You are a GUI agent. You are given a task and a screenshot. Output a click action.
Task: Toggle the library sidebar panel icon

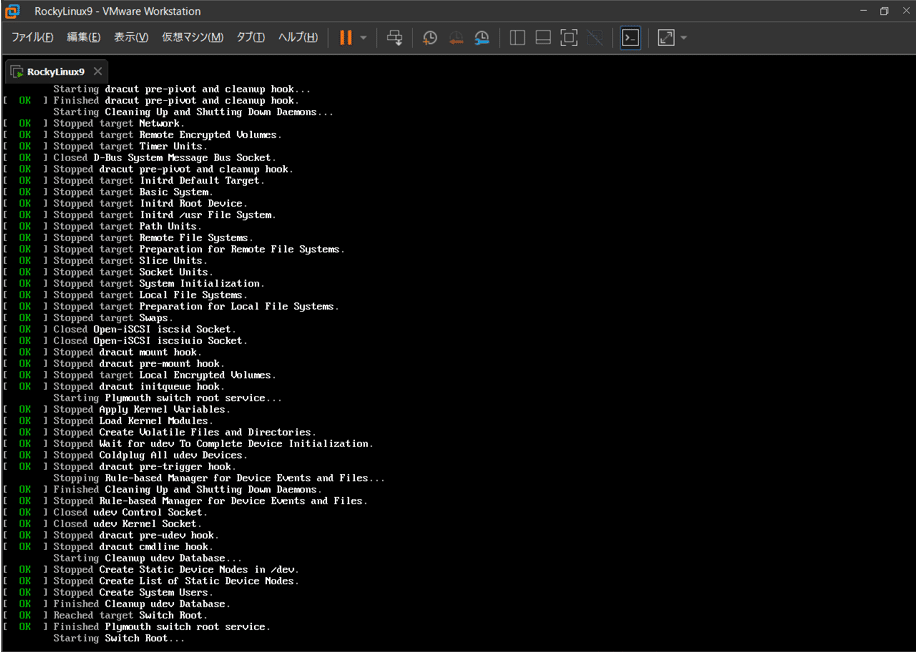pos(517,38)
